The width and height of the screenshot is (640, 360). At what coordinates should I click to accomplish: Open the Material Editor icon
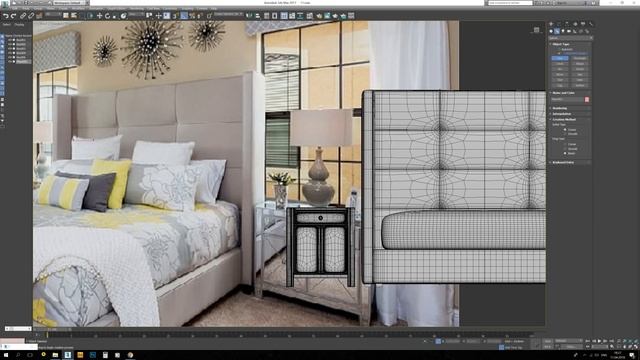pos(310,16)
